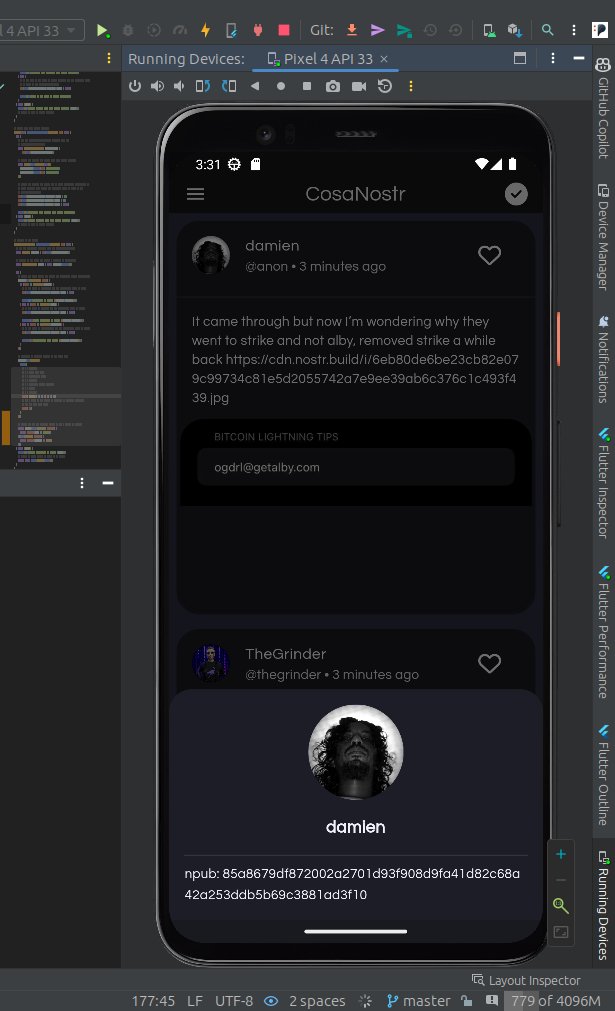Click damien's npub key text

click(x=352, y=884)
